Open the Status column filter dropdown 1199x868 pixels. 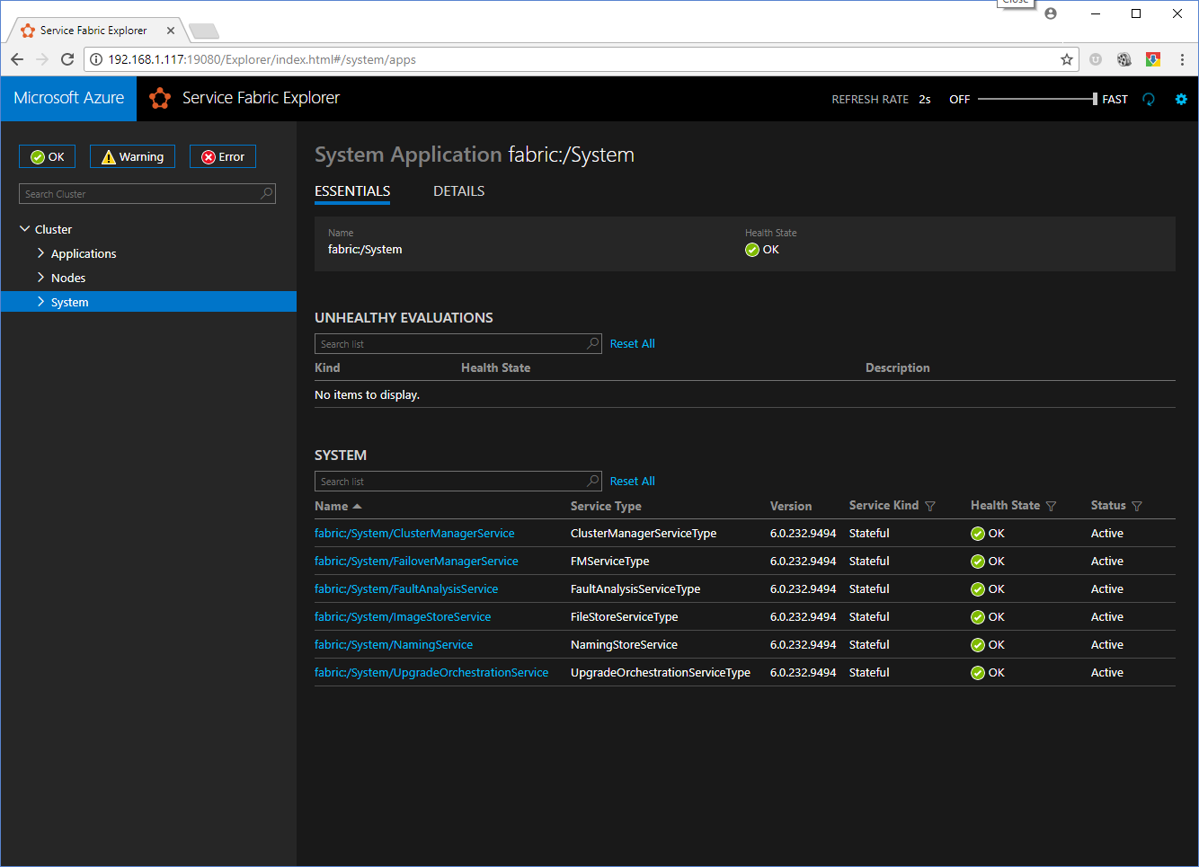pos(1136,506)
